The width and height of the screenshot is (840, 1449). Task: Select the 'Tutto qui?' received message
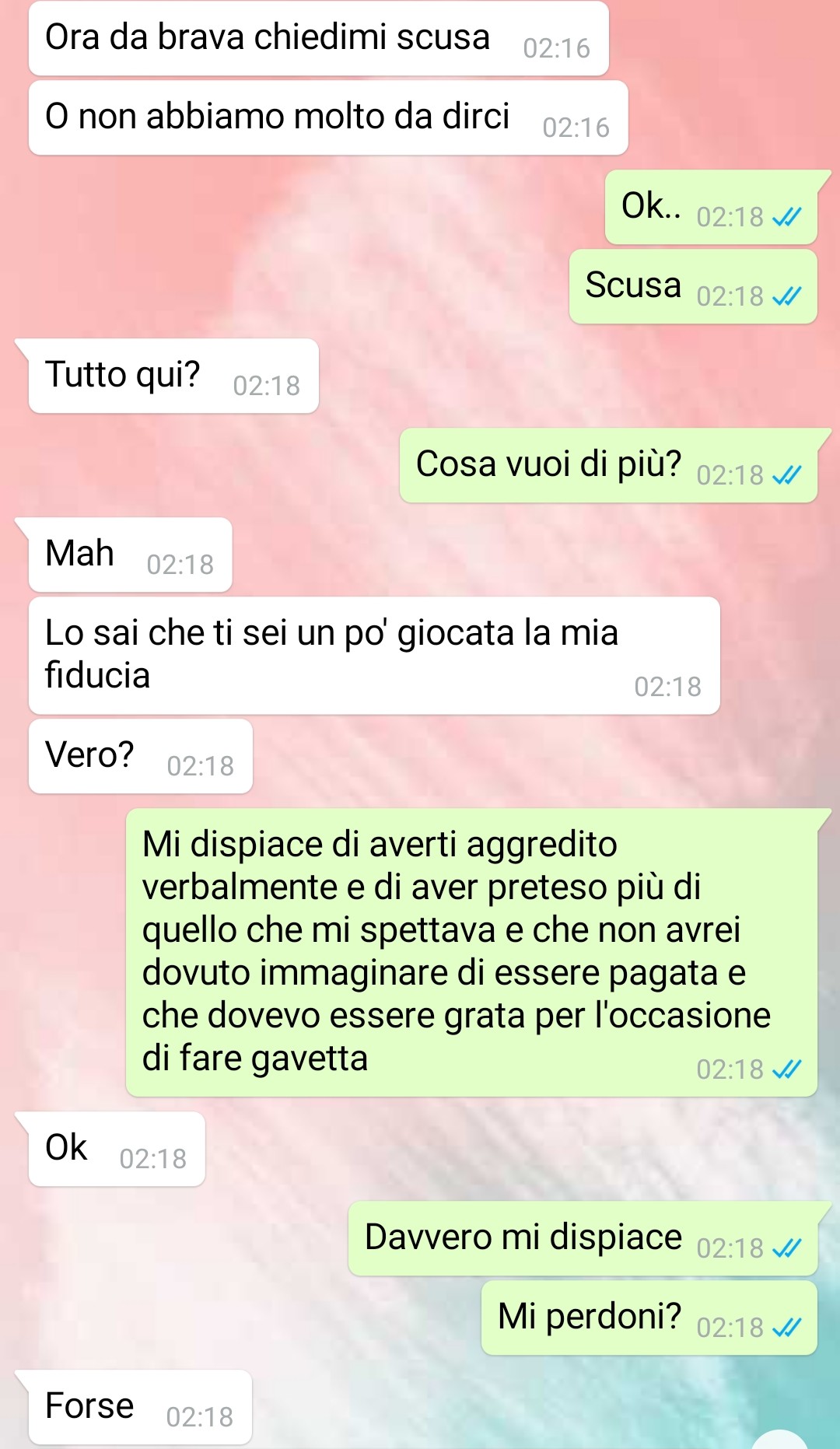pyautogui.click(x=173, y=376)
